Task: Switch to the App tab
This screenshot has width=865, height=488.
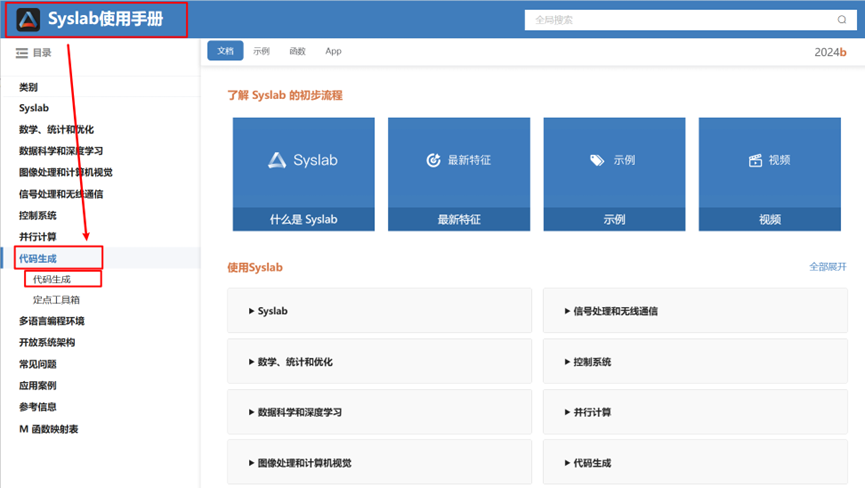Action: pos(333,51)
